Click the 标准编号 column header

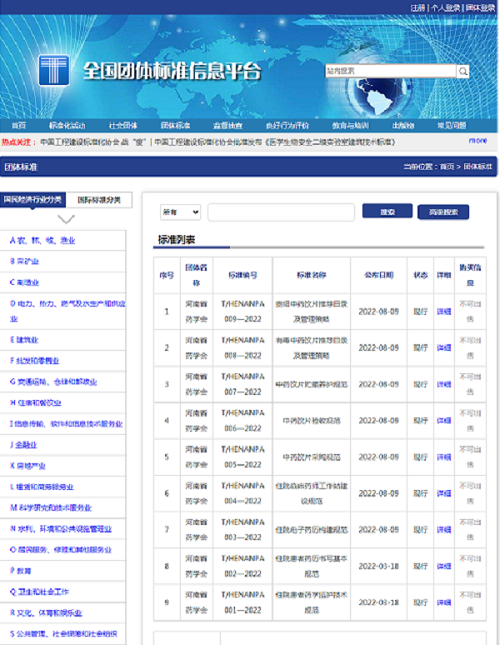[243, 275]
